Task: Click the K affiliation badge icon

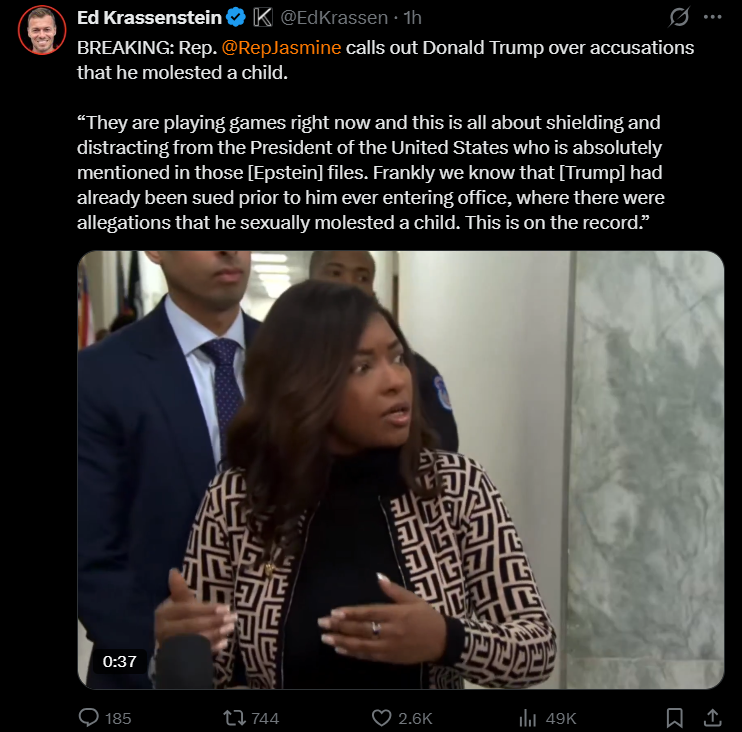Action: (x=263, y=18)
